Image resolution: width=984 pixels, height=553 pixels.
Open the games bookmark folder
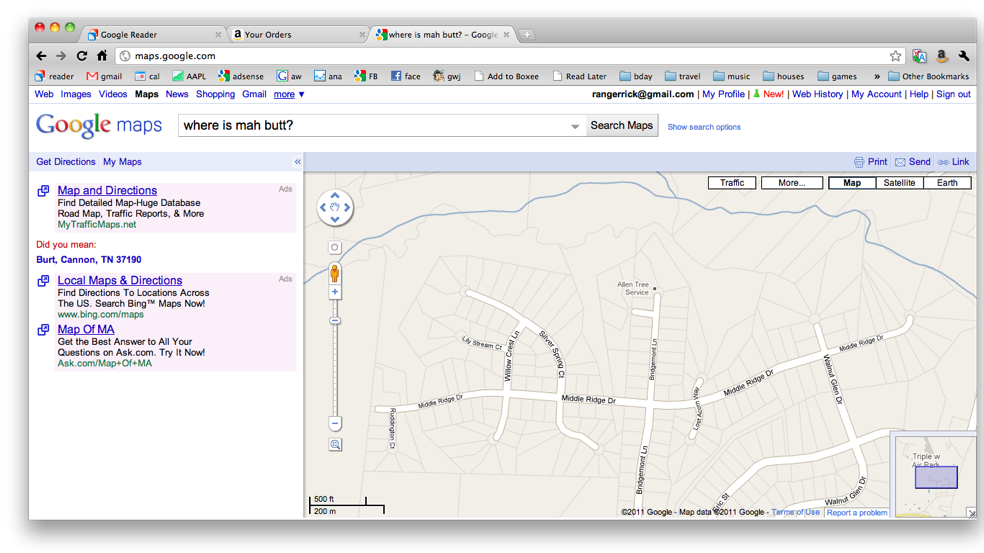click(x=837, y=77)
